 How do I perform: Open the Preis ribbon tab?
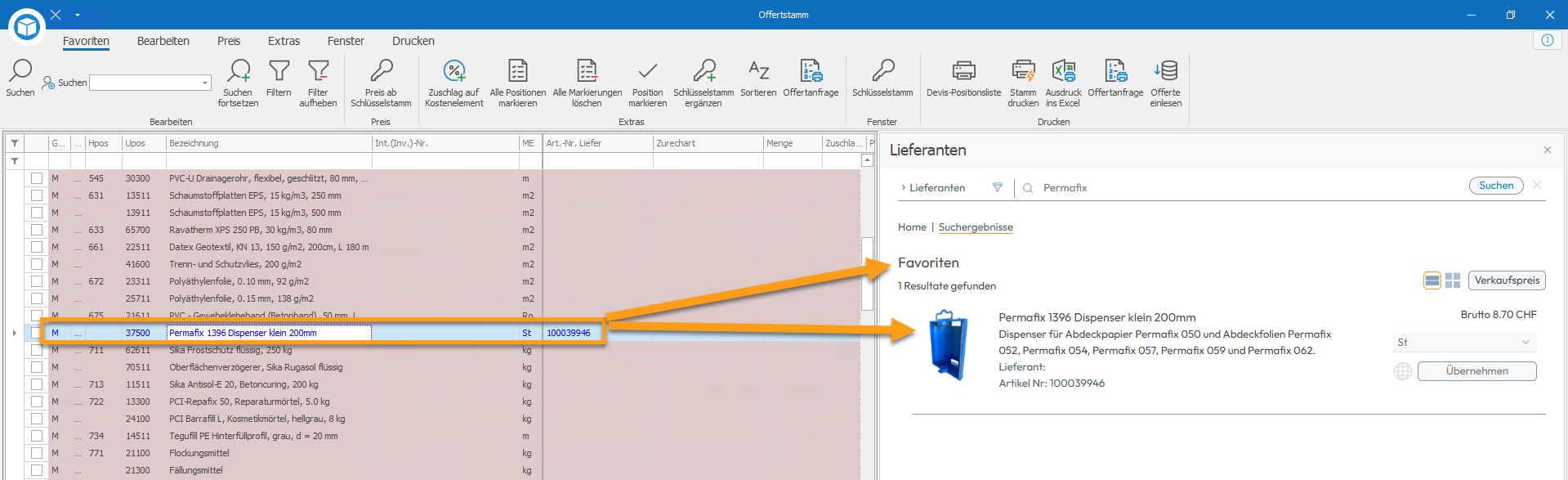[229, 41]
